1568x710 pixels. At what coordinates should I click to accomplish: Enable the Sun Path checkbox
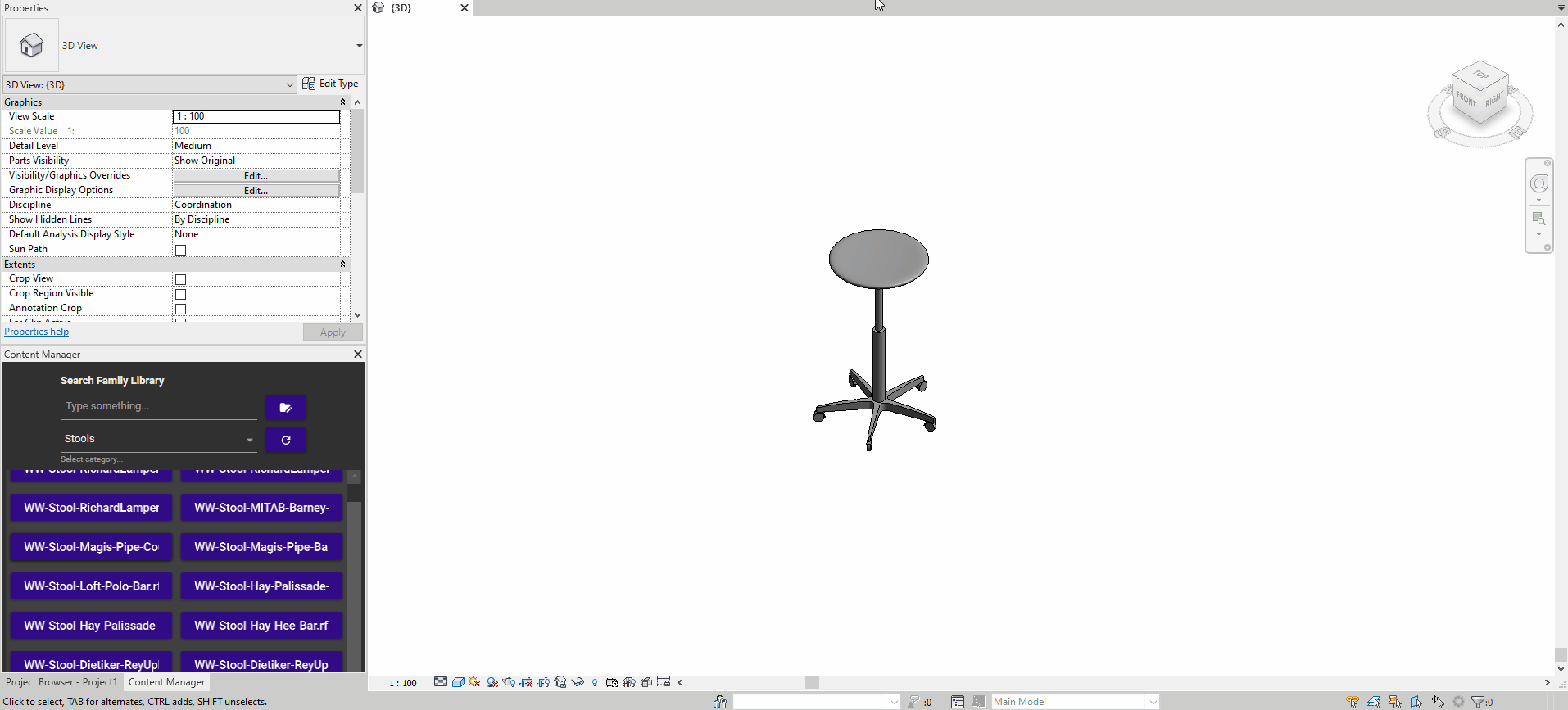[181, 250]
